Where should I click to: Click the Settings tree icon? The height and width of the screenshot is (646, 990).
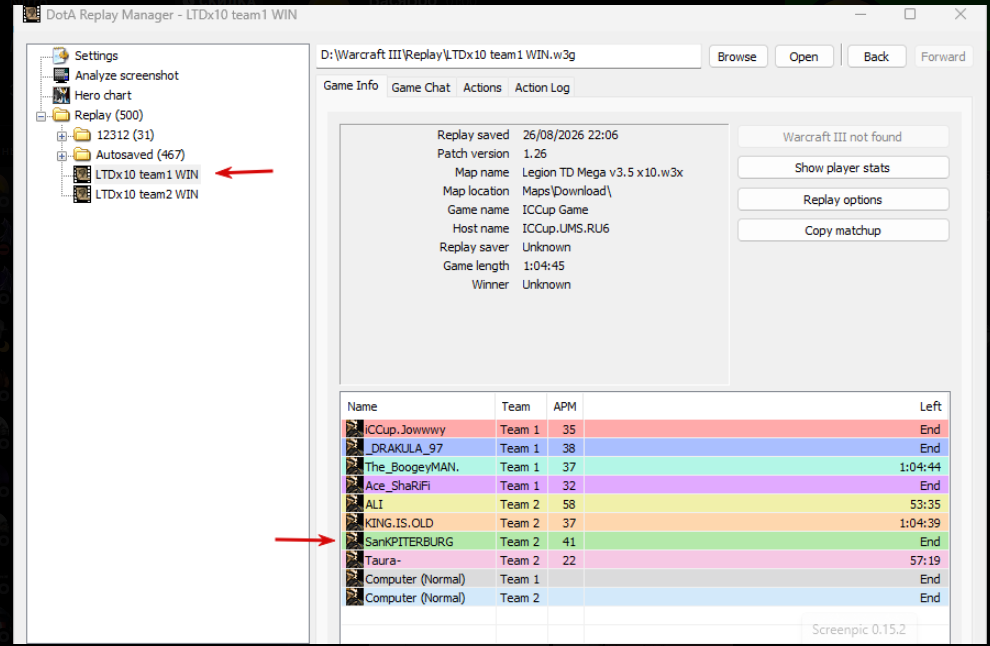coord(61,56)
